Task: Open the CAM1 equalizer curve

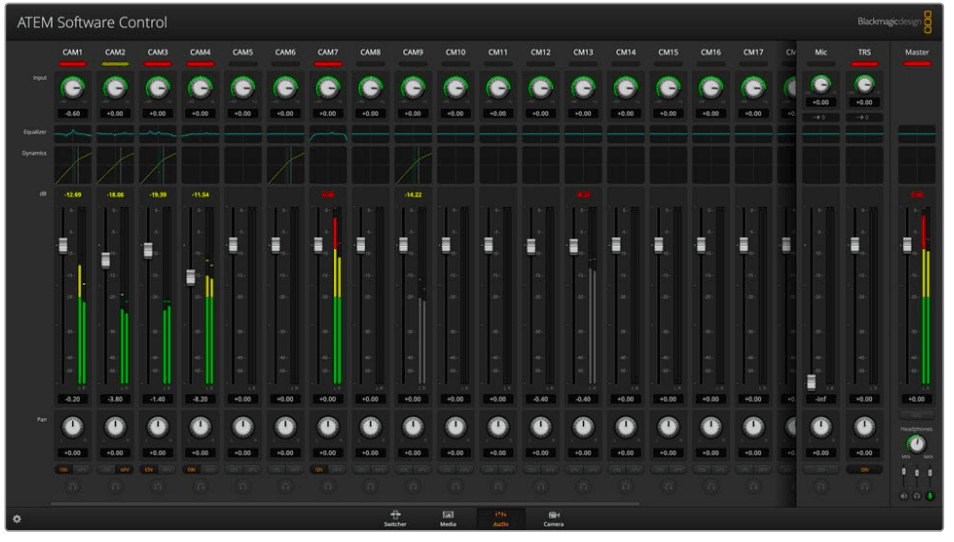Action: (73, 133)
